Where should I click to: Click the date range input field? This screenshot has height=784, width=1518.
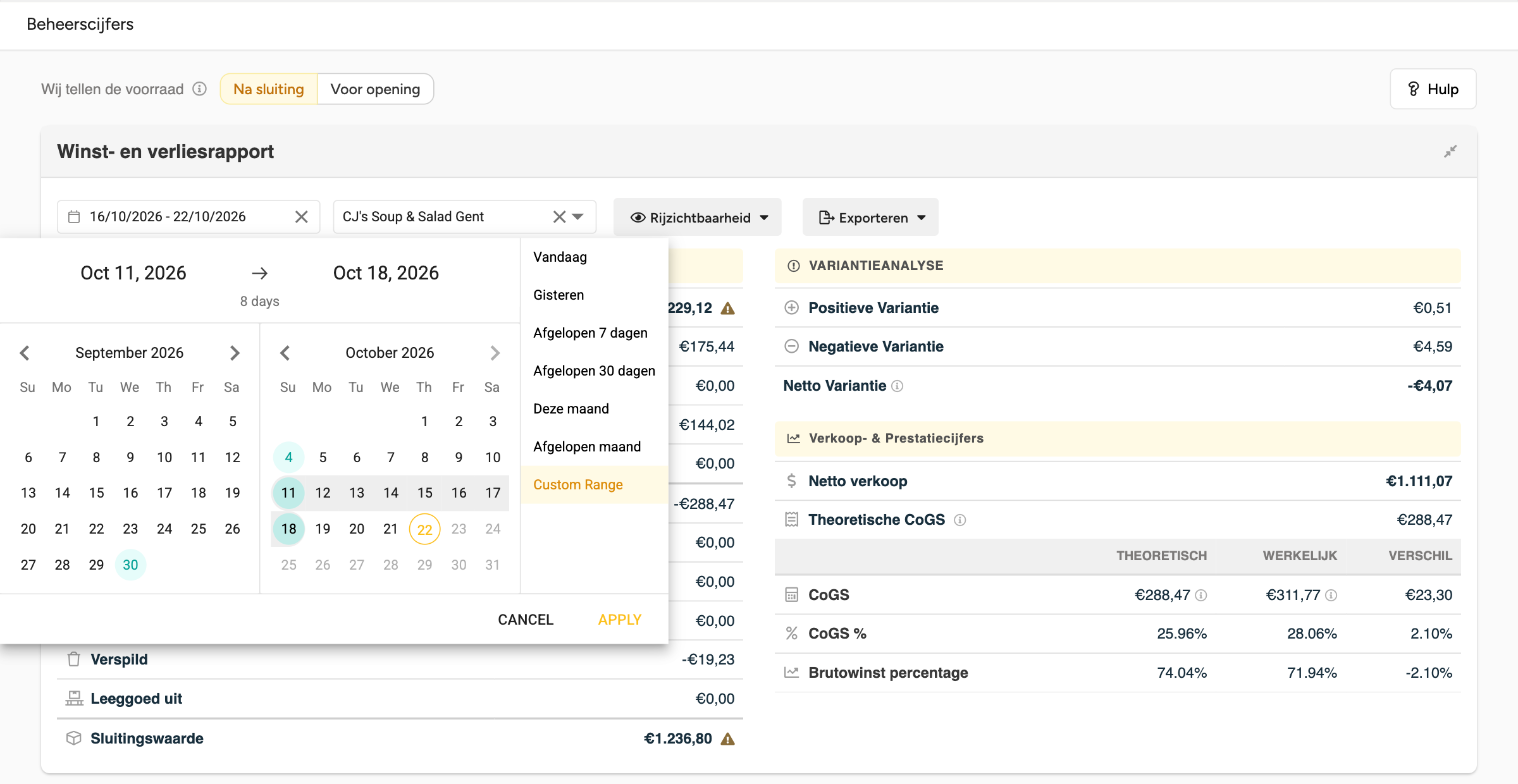tap(188, 217)
